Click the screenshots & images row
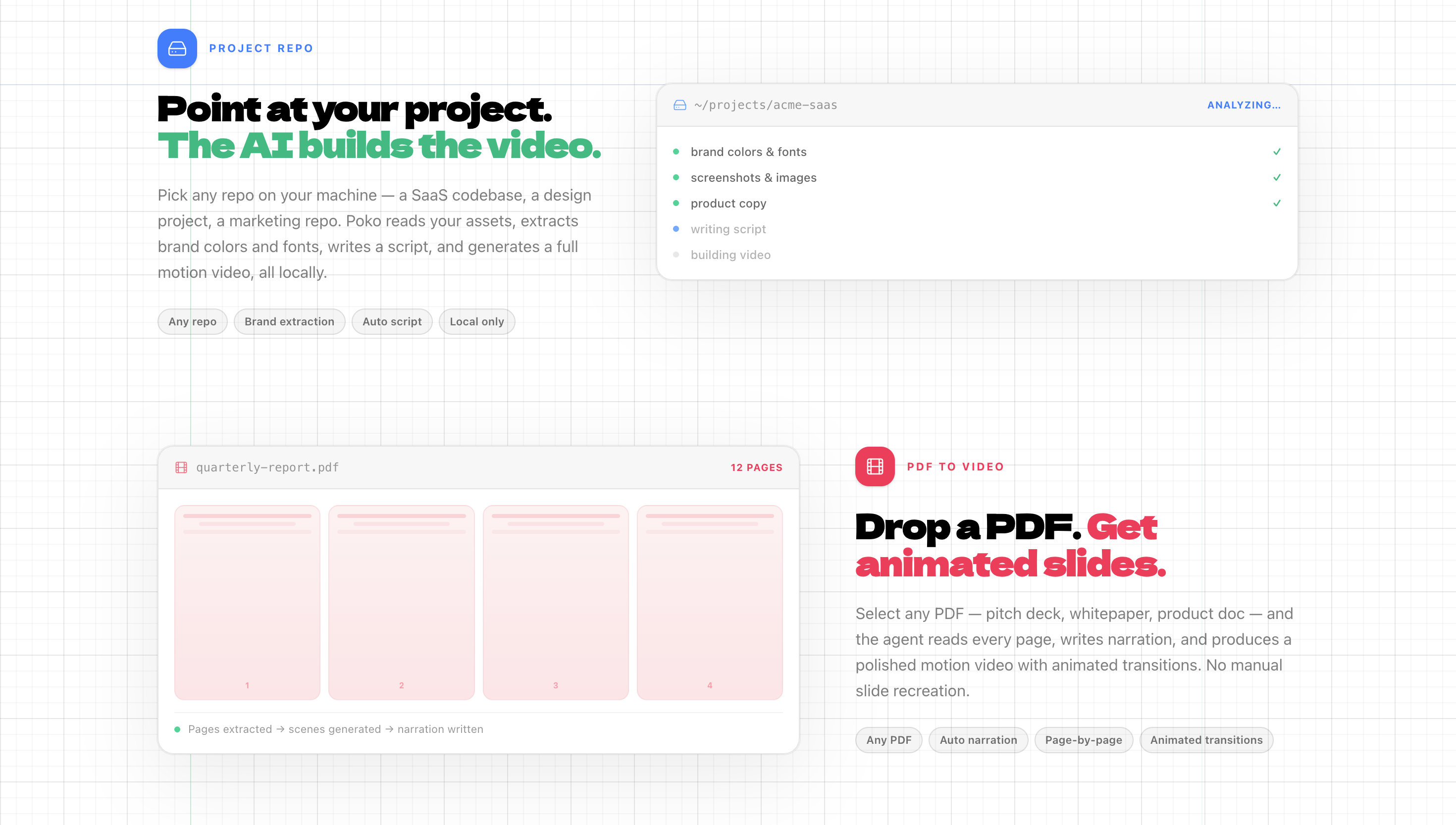Viewport: 1456px width, 825px height. point(977,177)
